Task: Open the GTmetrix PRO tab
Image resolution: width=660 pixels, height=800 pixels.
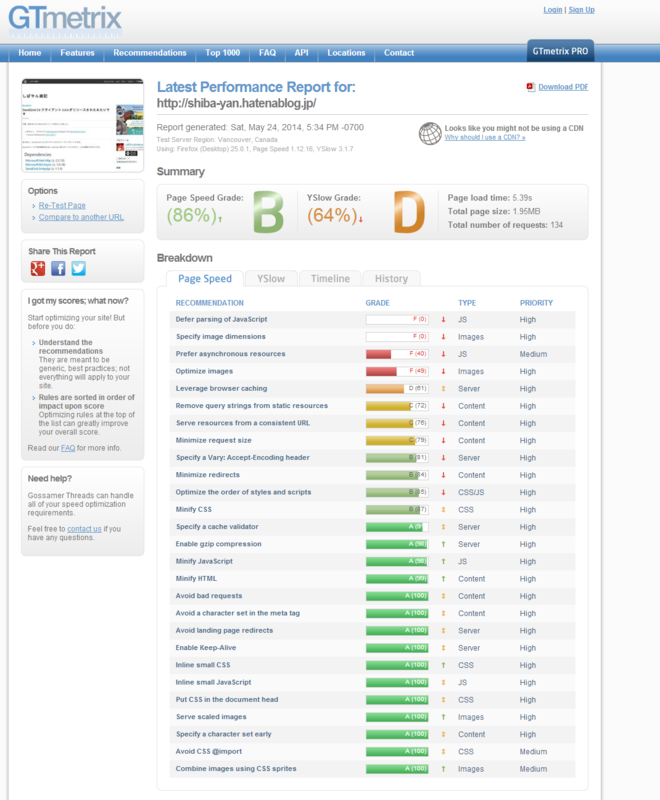Action: (561, 51)
